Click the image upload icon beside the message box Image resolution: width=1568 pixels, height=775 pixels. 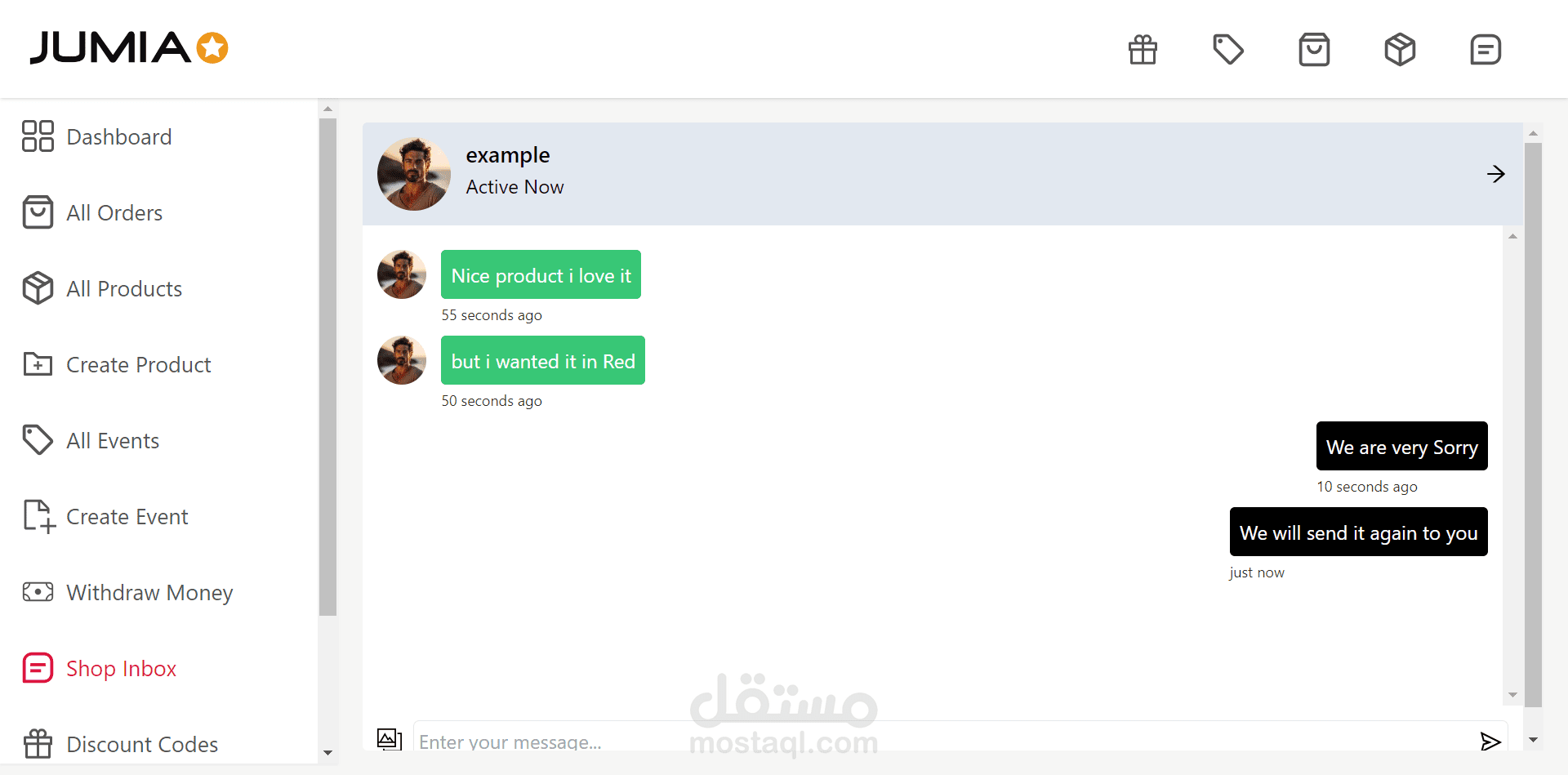point(390,739)
